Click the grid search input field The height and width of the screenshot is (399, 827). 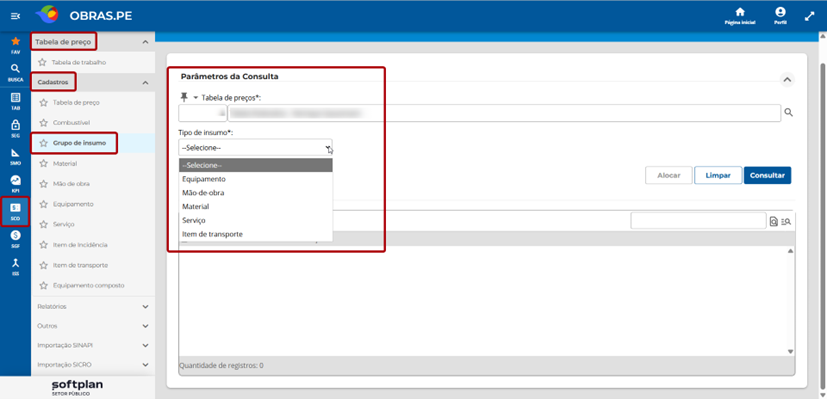[698, 221]
